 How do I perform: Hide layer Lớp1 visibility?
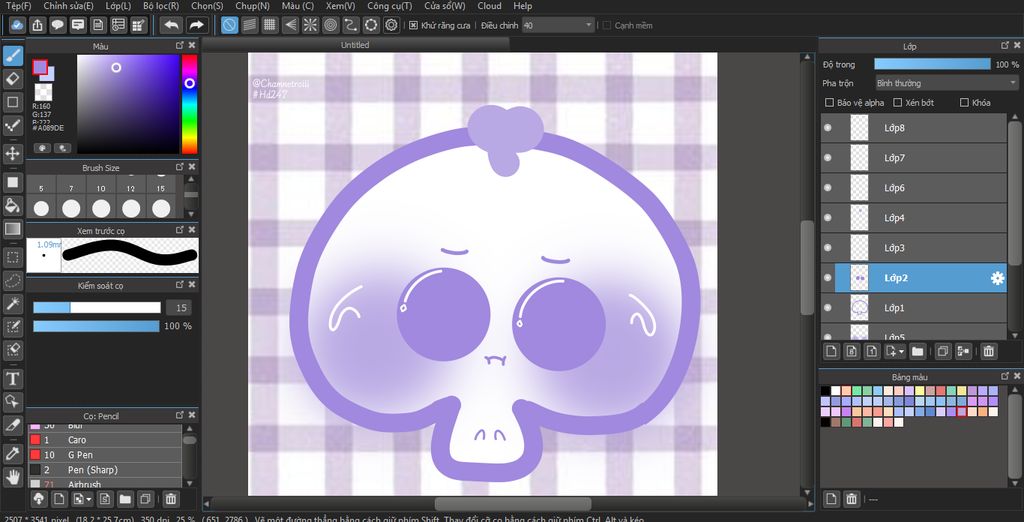point(828,308)
